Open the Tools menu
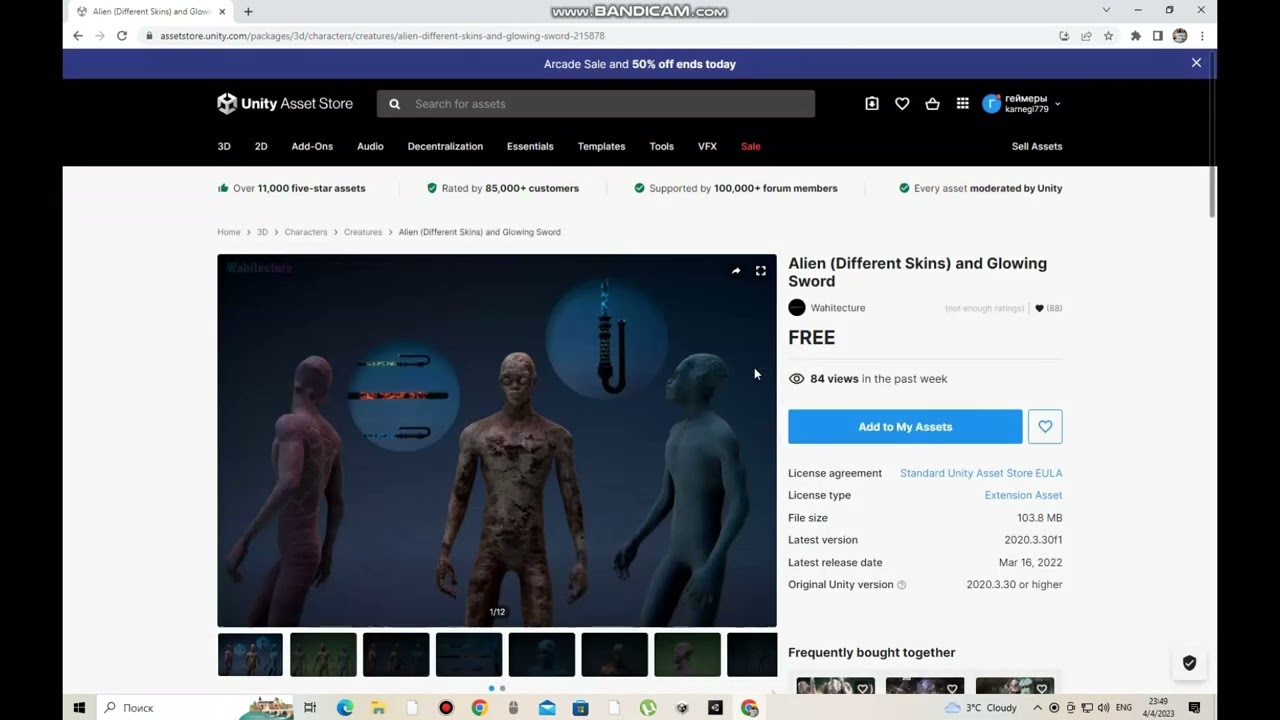This screenshot has width=1280, height=720. (662, 146)
